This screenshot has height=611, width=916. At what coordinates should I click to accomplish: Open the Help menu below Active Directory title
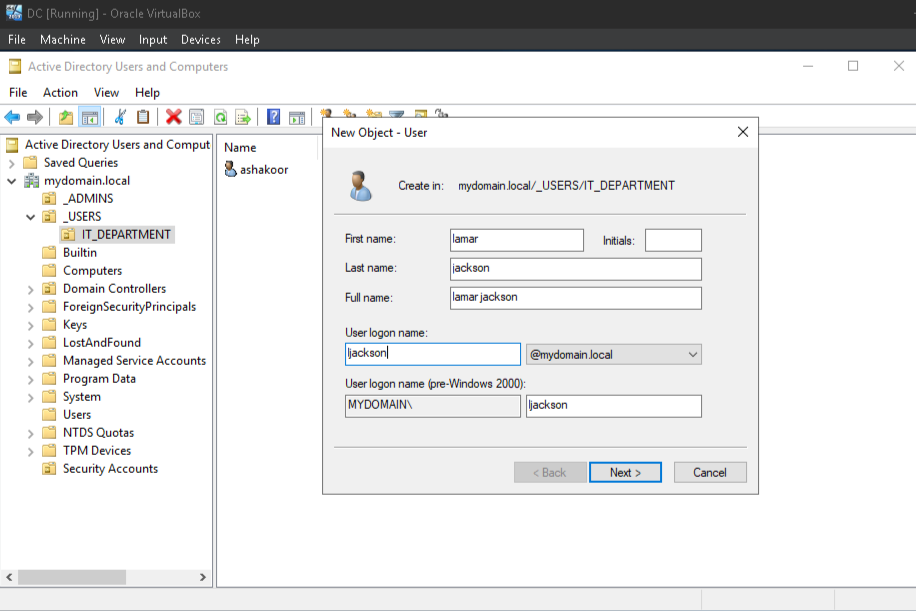pos(147,92)
